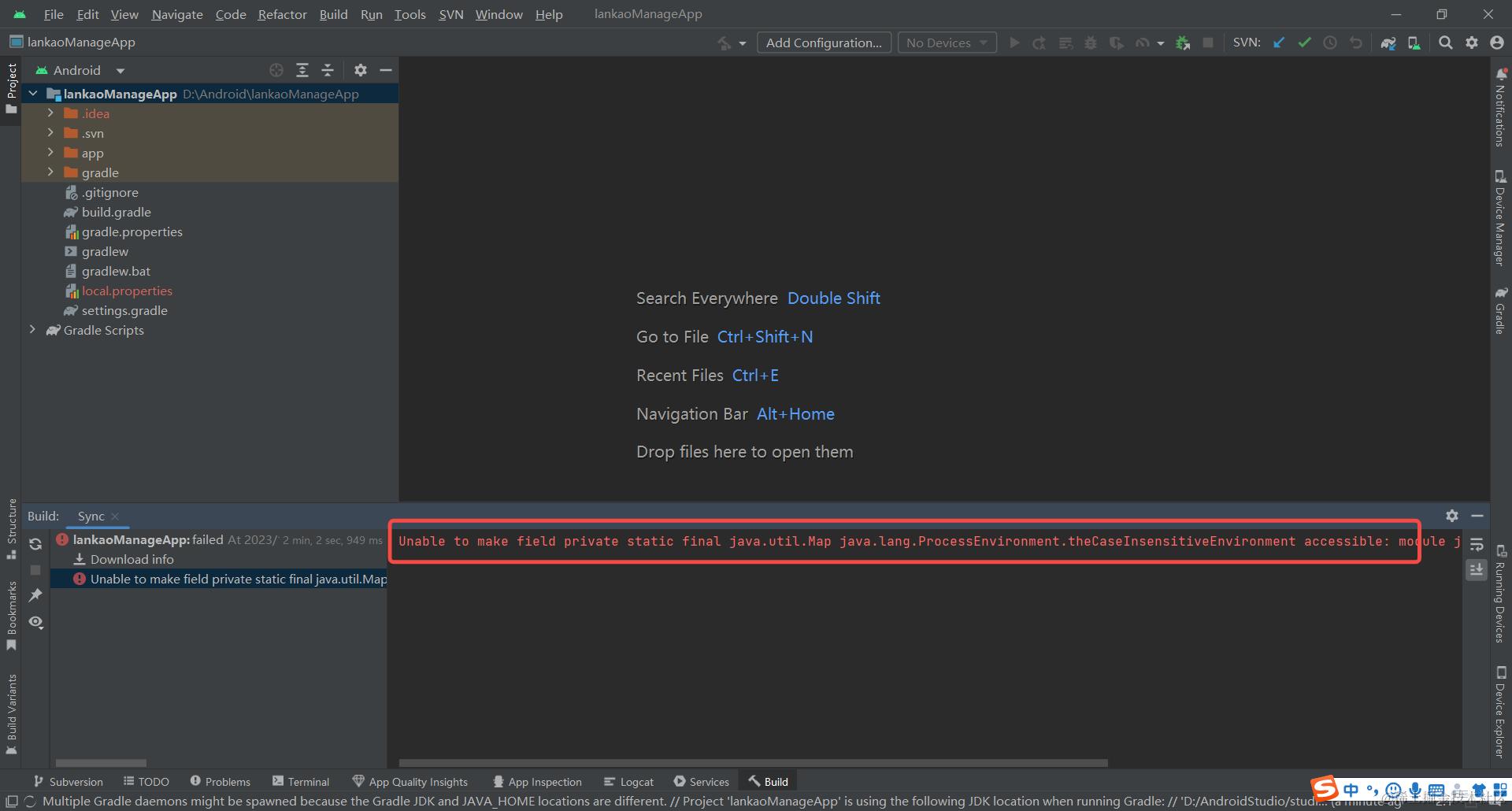Open the SVN menu
This screenshot has width=1512, height=811.
451,14
